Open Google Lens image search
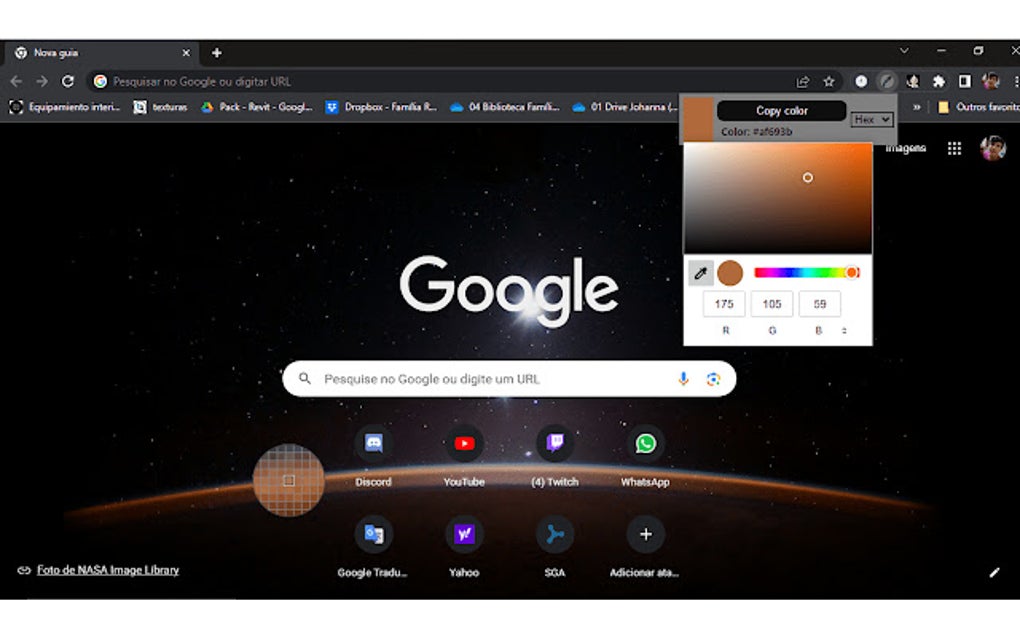Screen dimensions: 1020x638 tap(713, 379)
